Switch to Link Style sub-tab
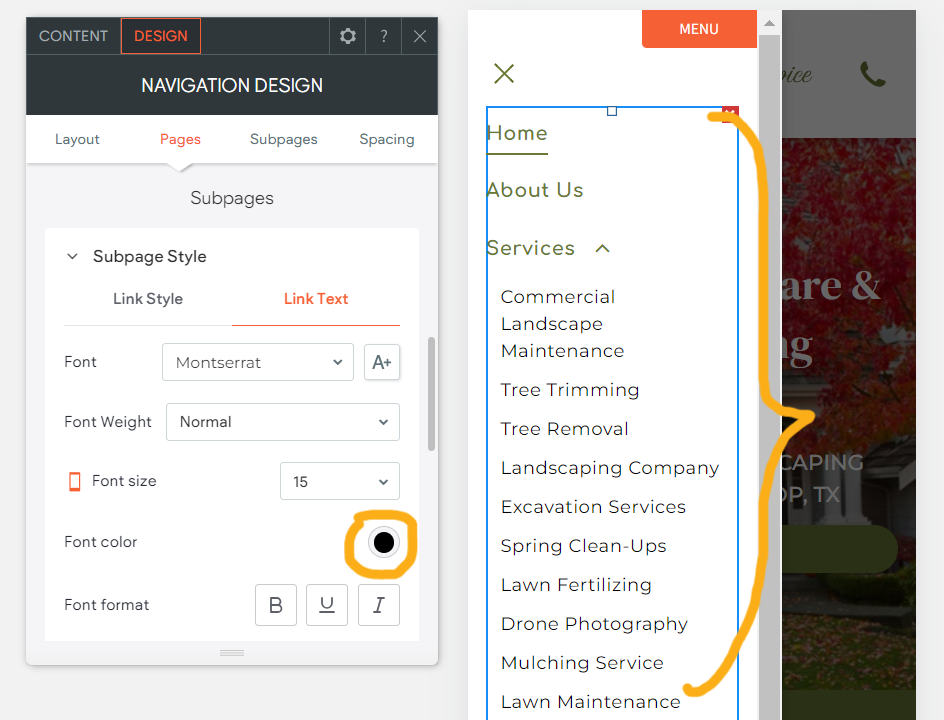Image resolution: width=944 pixels, height=720 pixels. click(148, 299)
